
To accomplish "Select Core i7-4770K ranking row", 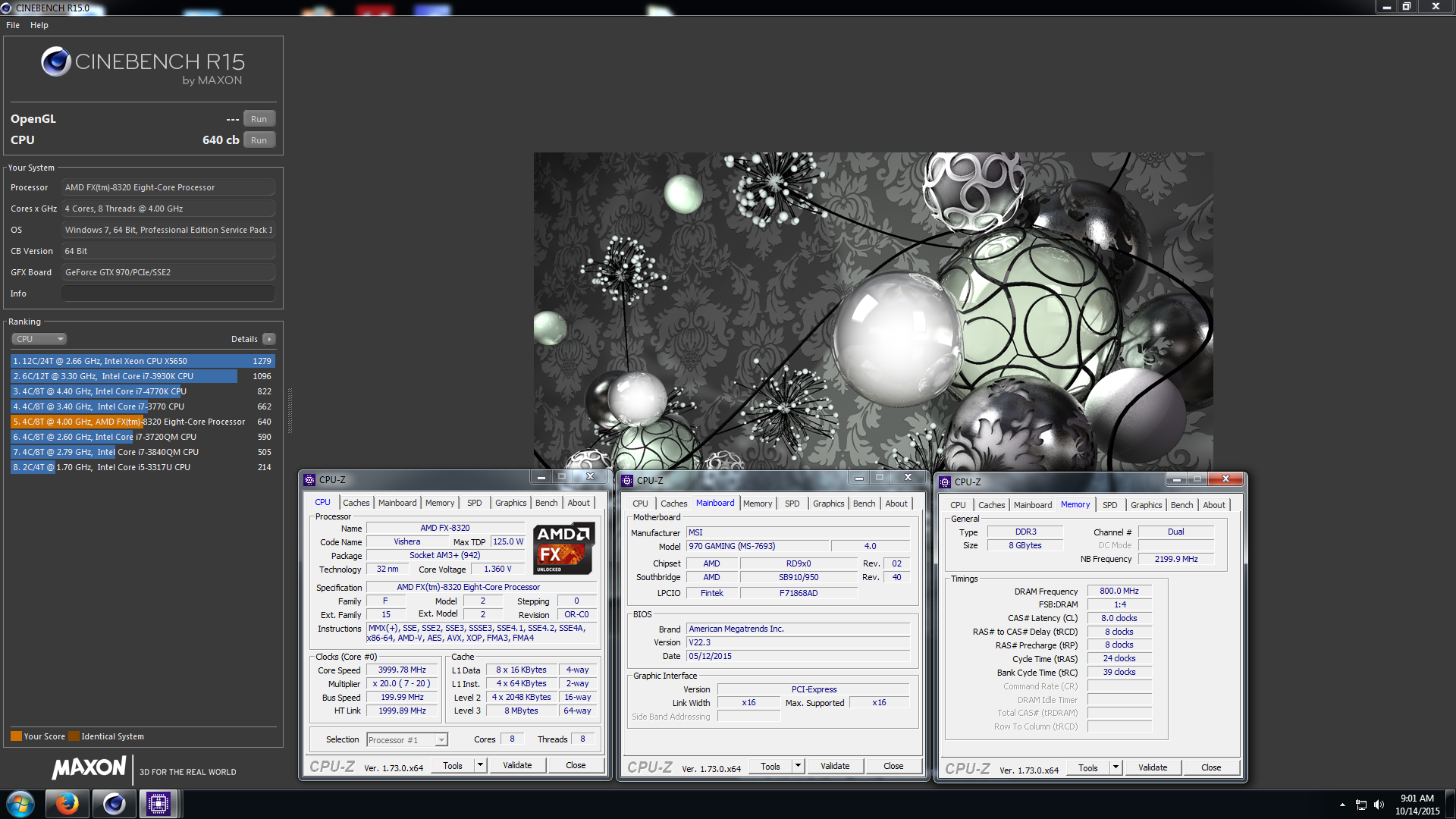I will click(x=142, y=391).
